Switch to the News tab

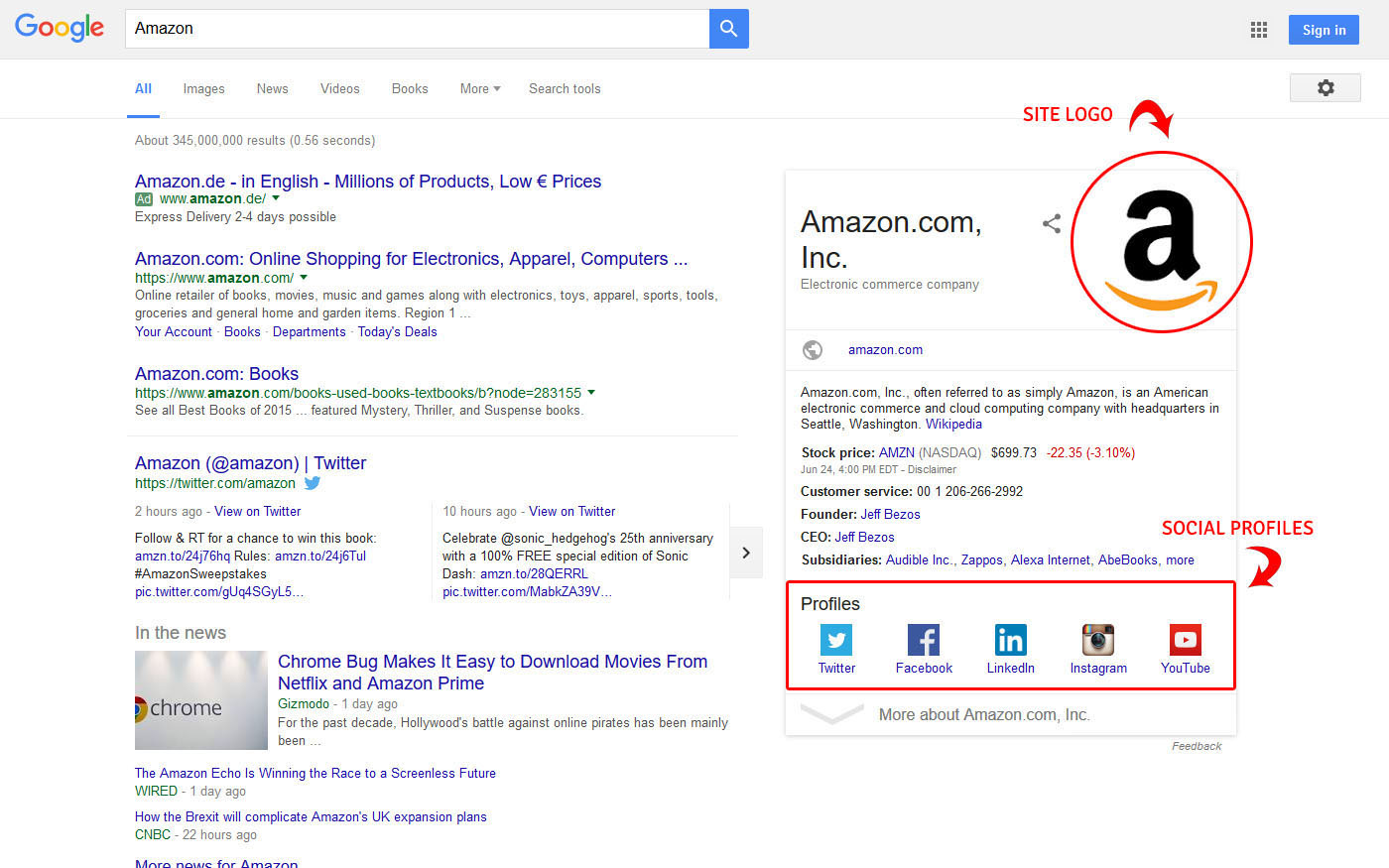[x=272, y=88]
